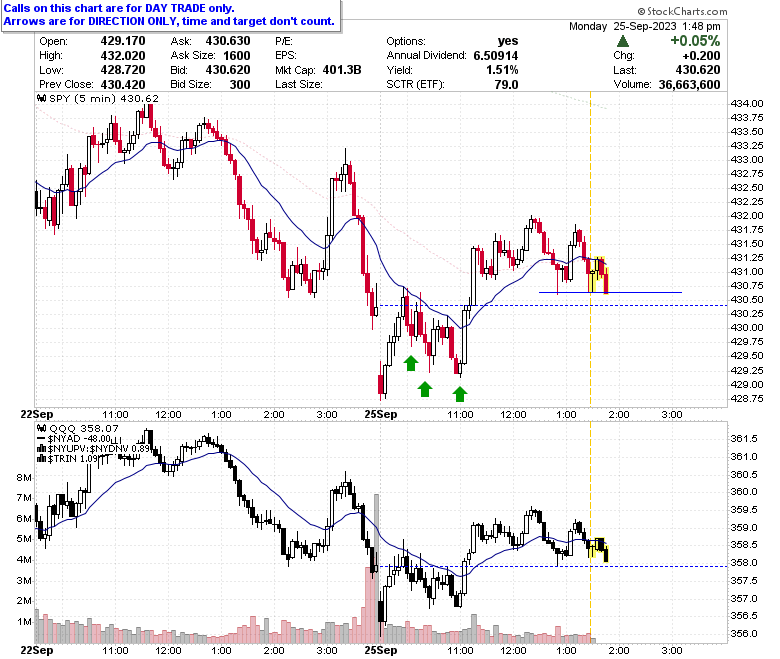Click the bar glyph before $NYUPV:$NYDNV legend
The width and height of the screenshot is (780, 659).
42,449
